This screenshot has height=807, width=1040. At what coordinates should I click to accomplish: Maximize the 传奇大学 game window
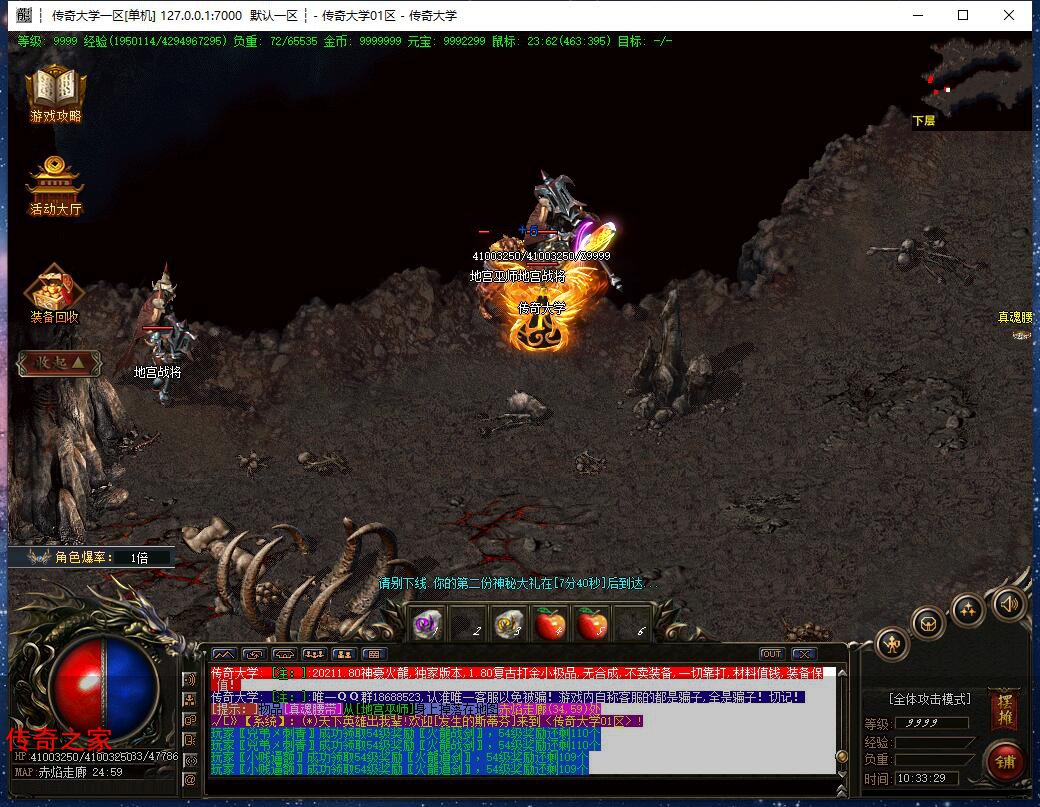tap(963, 15)
